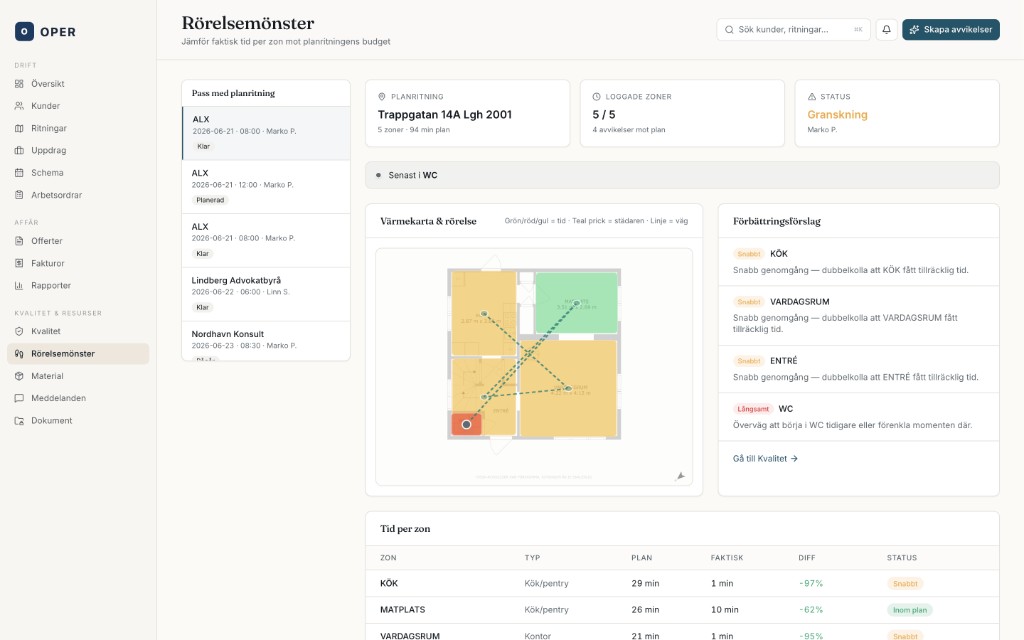Go to Kunder in the sidebar
This screenshot has height=640, width=1024.
78,106
